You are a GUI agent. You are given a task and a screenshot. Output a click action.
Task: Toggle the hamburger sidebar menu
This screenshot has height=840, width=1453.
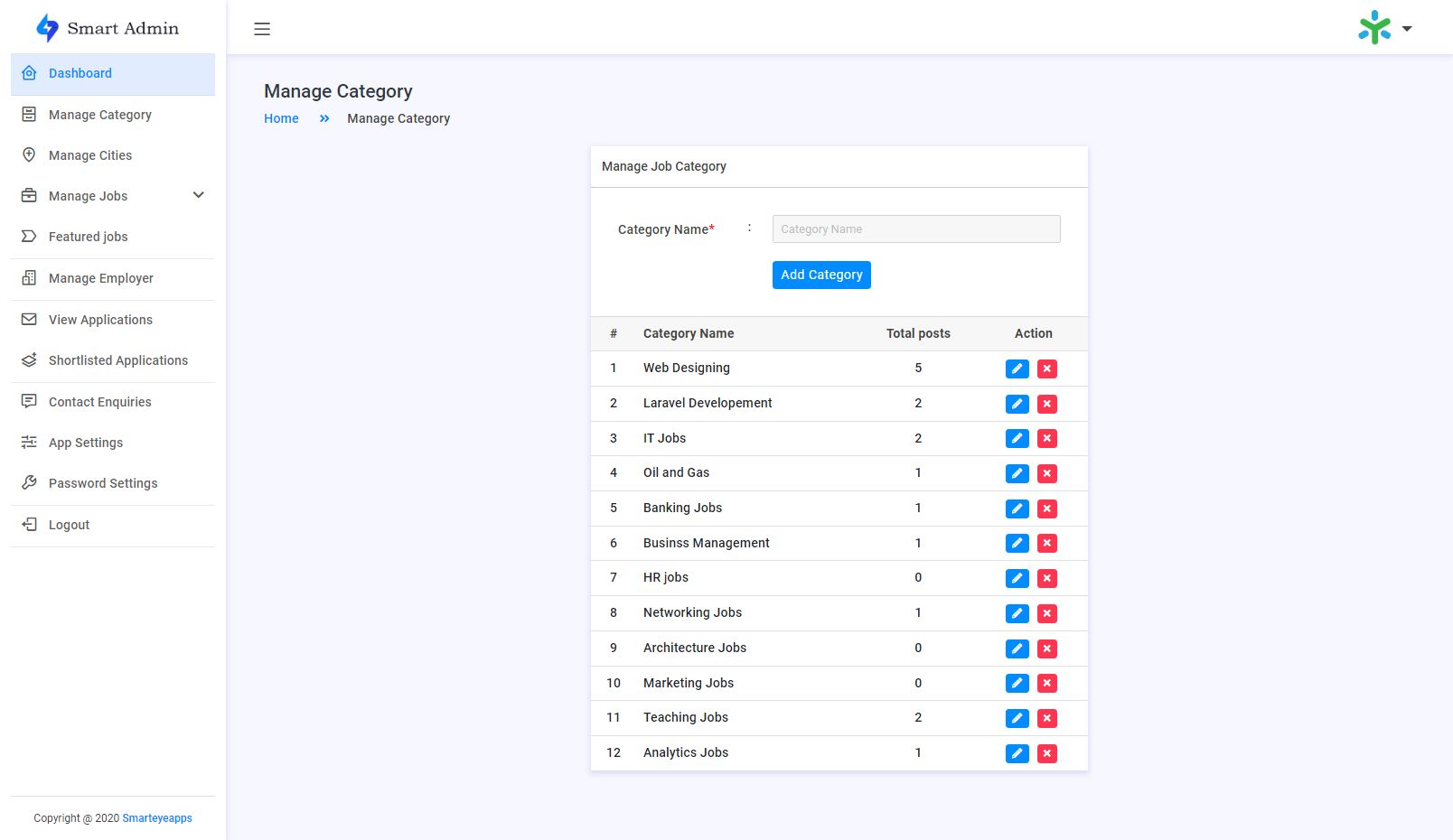pos(262,29)
